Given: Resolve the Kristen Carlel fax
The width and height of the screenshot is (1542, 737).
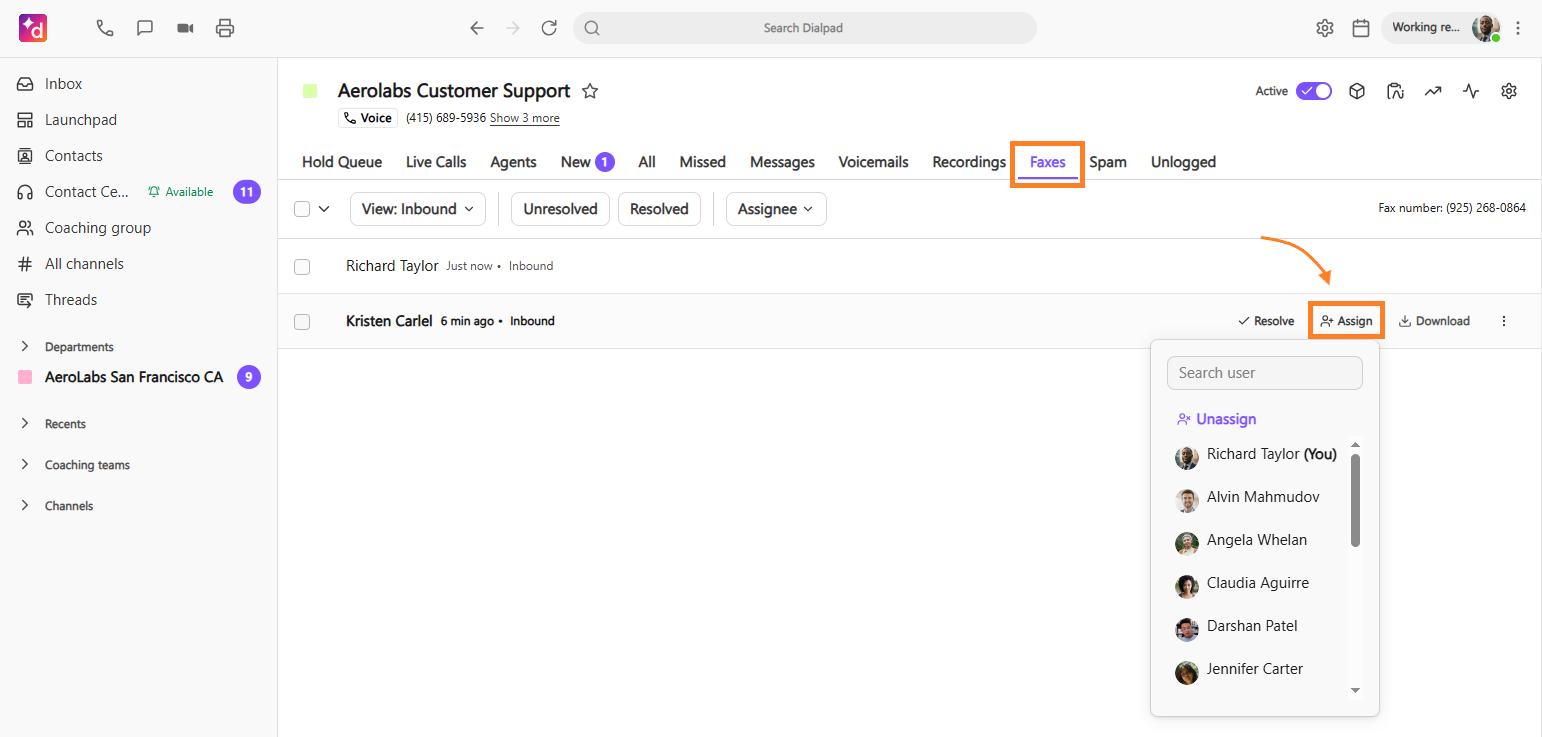Looking at the screenshot, I should point(1266,321).
